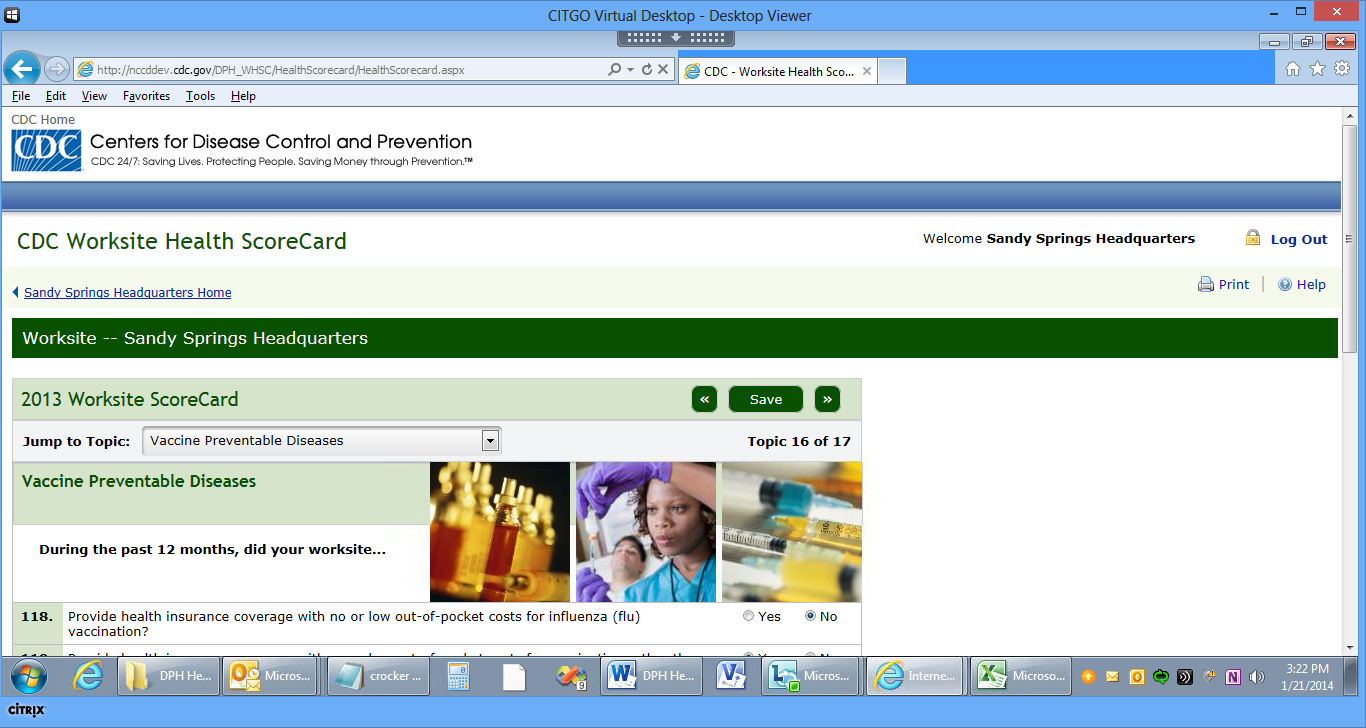Click the CDC logo
Image resolution: width=1366 pixels, height=728 pixels.
click(46, 150)
